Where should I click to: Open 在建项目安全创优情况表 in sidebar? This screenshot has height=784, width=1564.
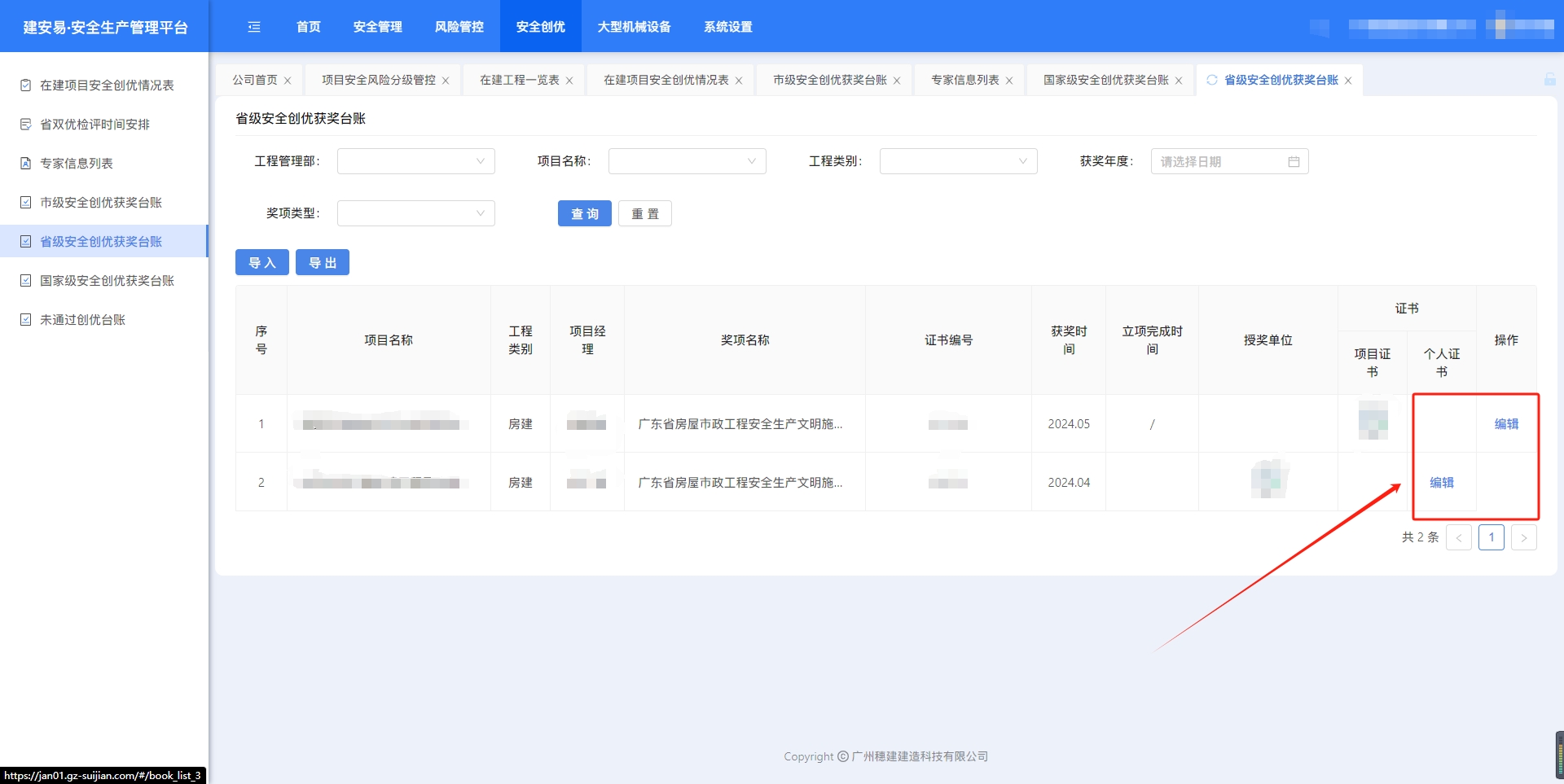pos(107,85)
